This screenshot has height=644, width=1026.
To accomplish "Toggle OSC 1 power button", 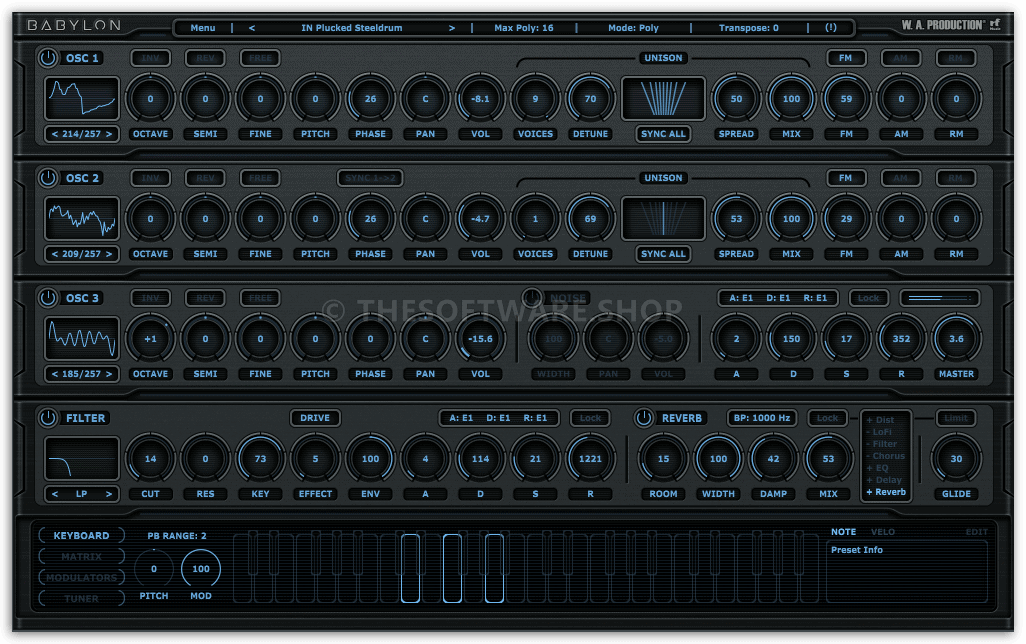I will tap(48, 58).
